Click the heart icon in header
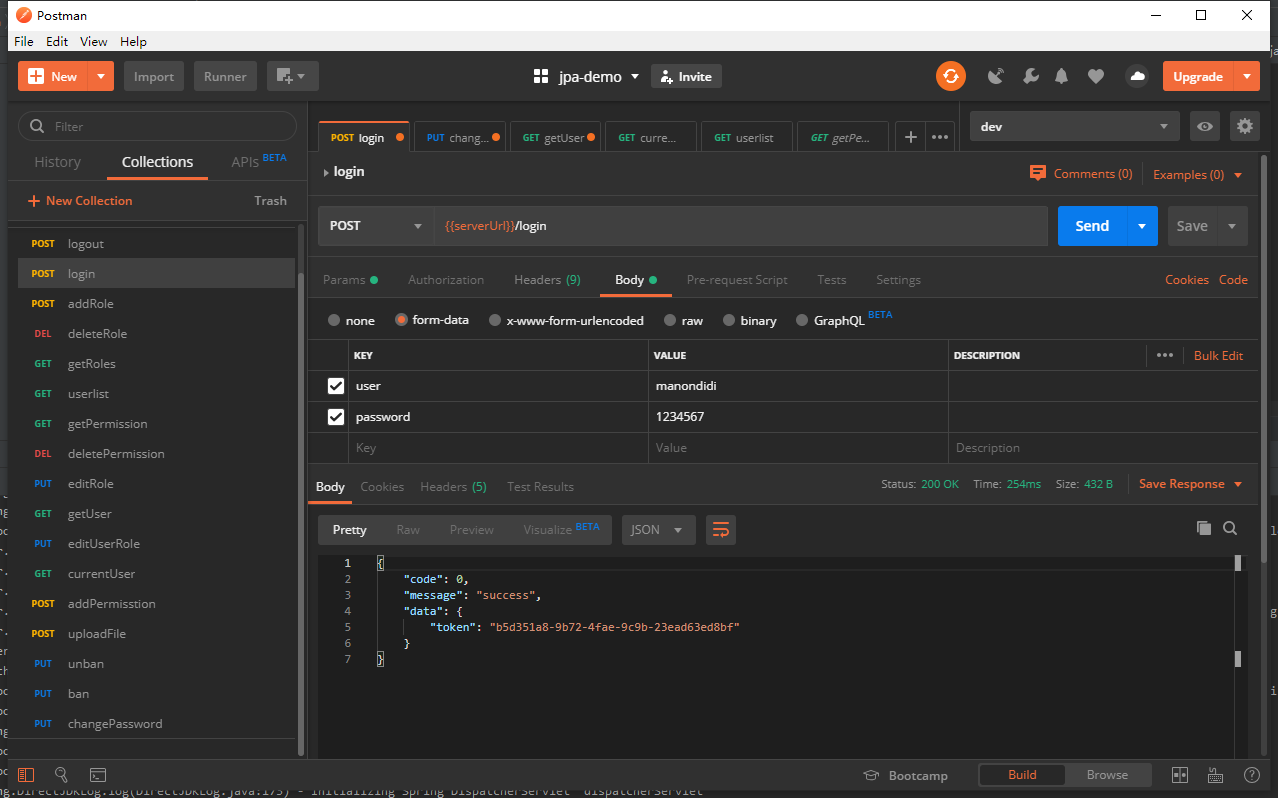This screenshot has height=798, width=1278. pos(1096,76)
